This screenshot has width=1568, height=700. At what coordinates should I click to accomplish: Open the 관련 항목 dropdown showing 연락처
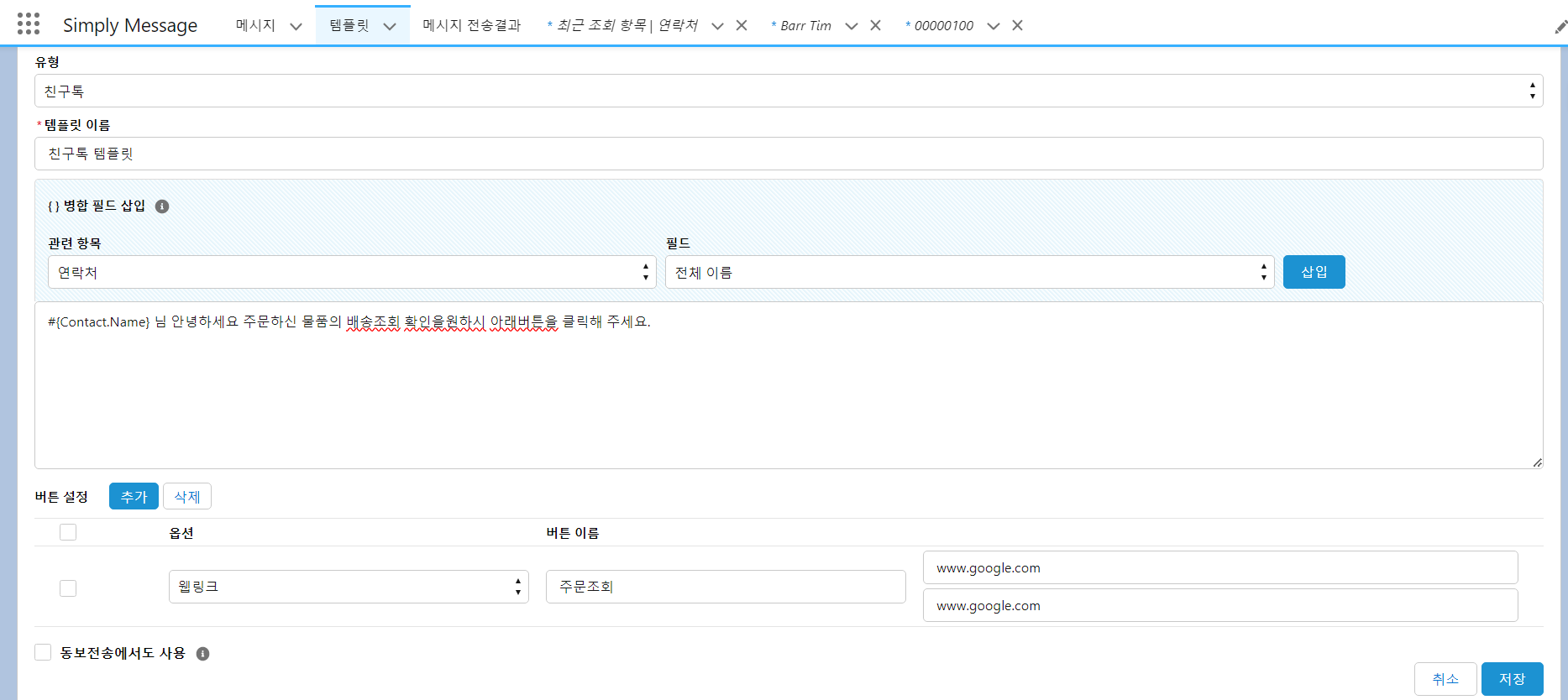click(351, 272)
